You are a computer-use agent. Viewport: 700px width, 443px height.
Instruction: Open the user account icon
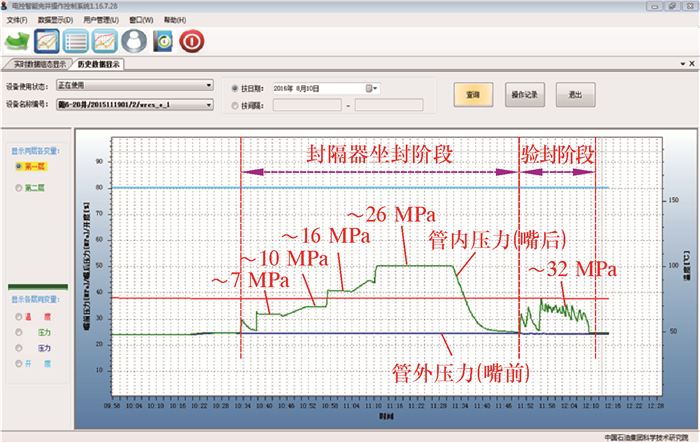click(134, 41)
